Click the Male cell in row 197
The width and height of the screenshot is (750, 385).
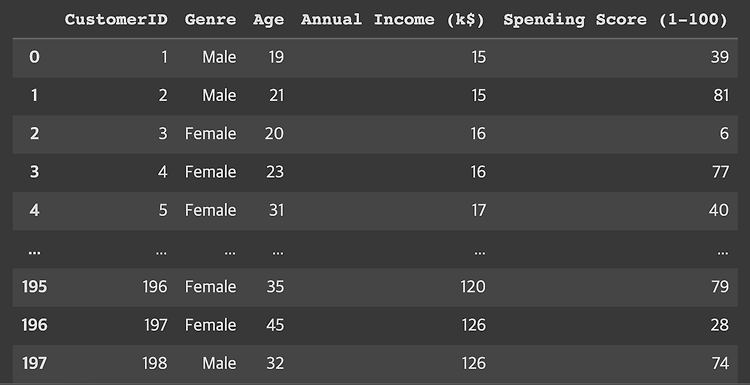tap(219, 363)
